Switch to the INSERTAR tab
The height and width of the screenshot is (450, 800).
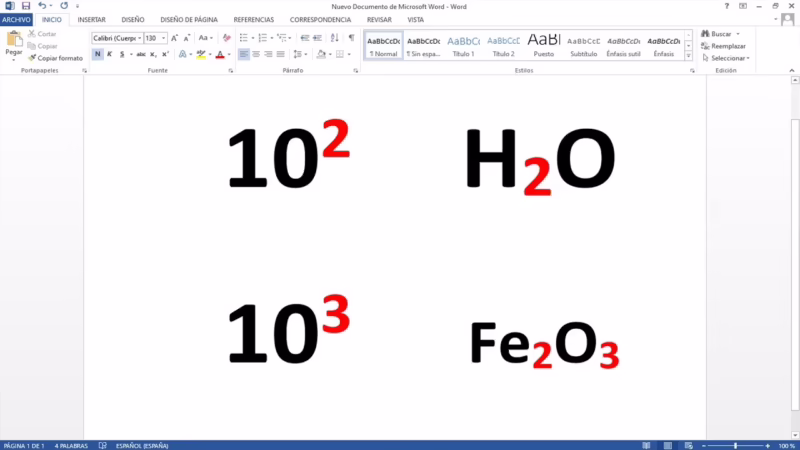tap(91, 19)
